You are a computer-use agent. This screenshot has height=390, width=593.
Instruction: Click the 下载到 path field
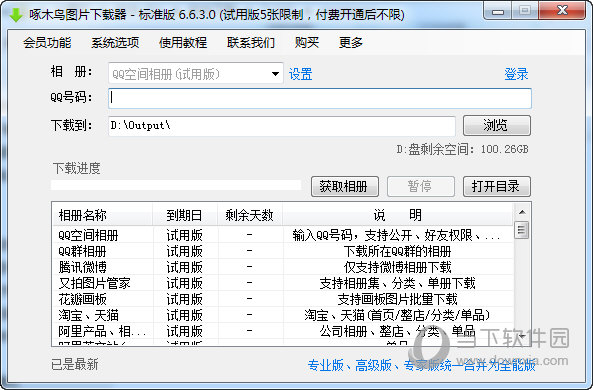point(282,126)
